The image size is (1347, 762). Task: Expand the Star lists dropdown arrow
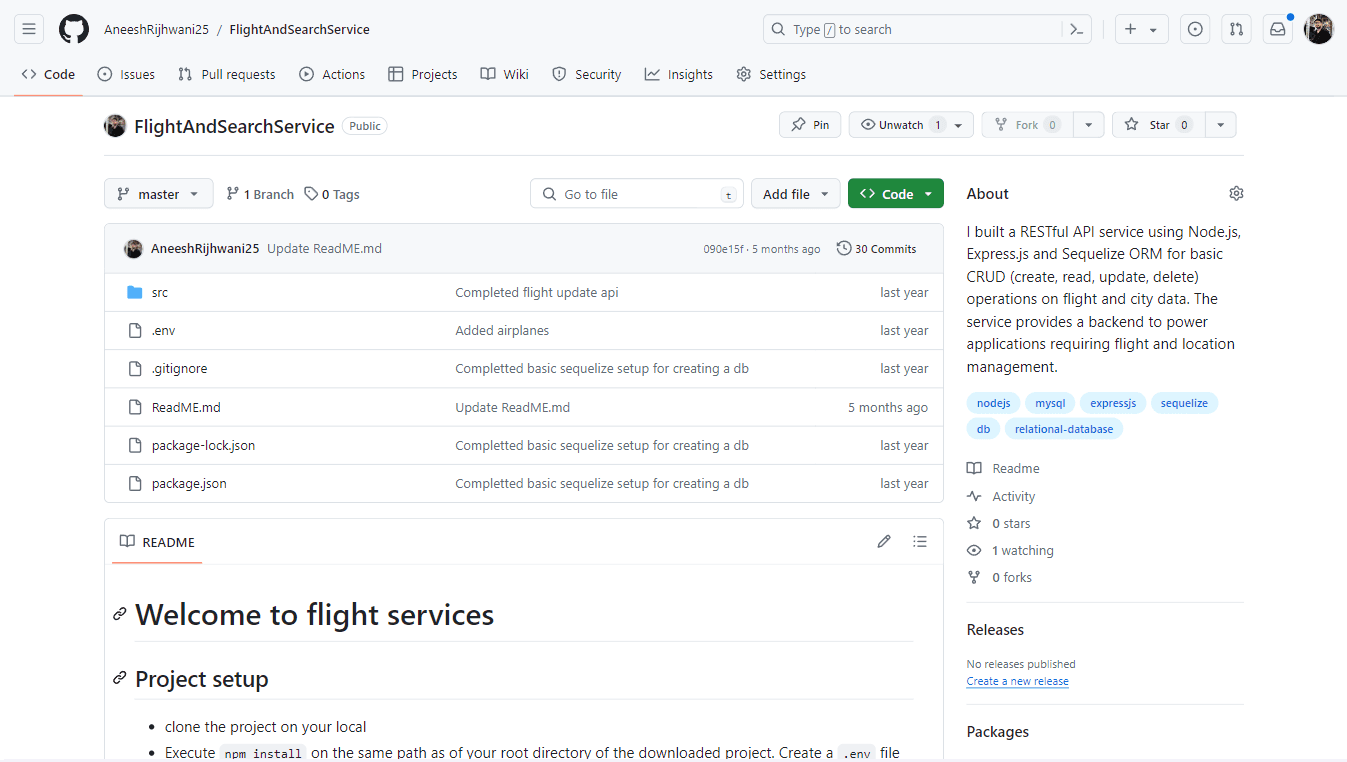pyautogui.click(x=1220, y=125)
